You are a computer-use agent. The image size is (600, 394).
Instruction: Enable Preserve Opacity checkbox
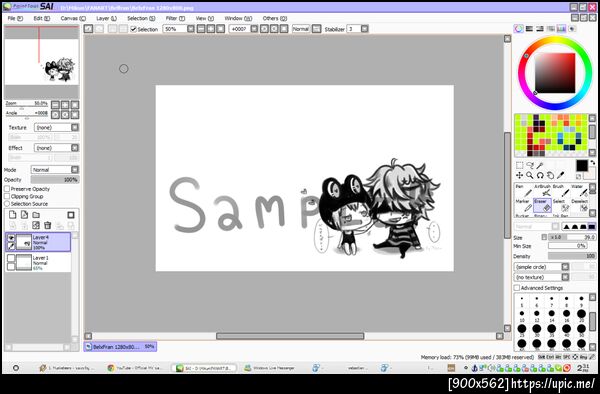click(x=7, y=189)
